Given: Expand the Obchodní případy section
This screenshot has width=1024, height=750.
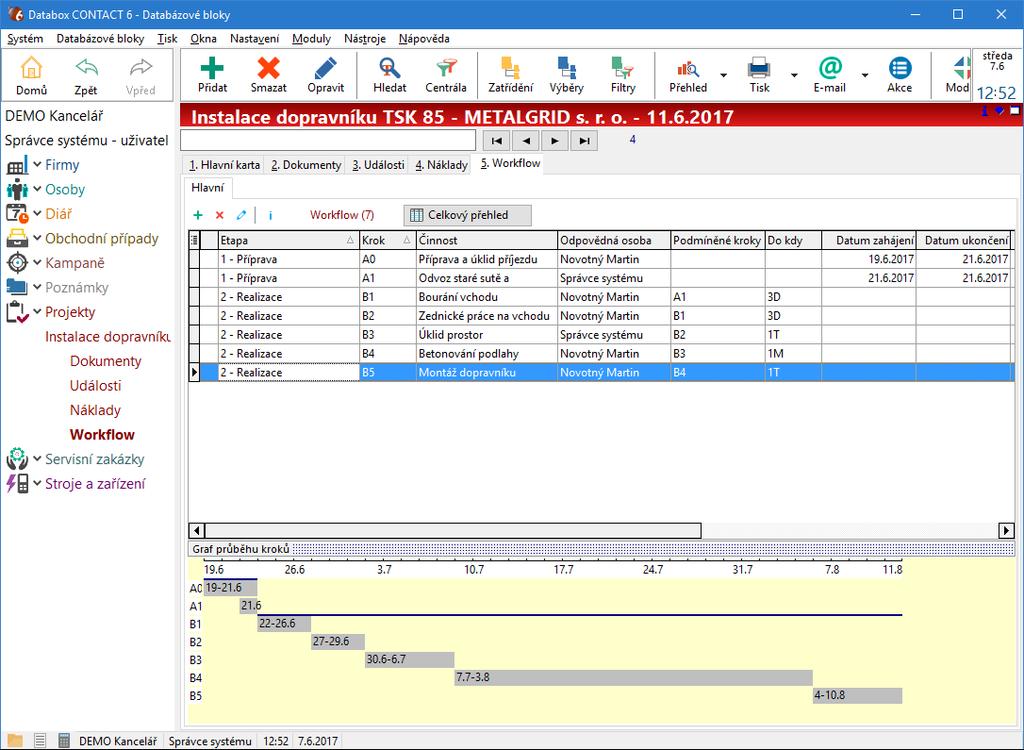Looking at the screenshot, I should [37, 238].
